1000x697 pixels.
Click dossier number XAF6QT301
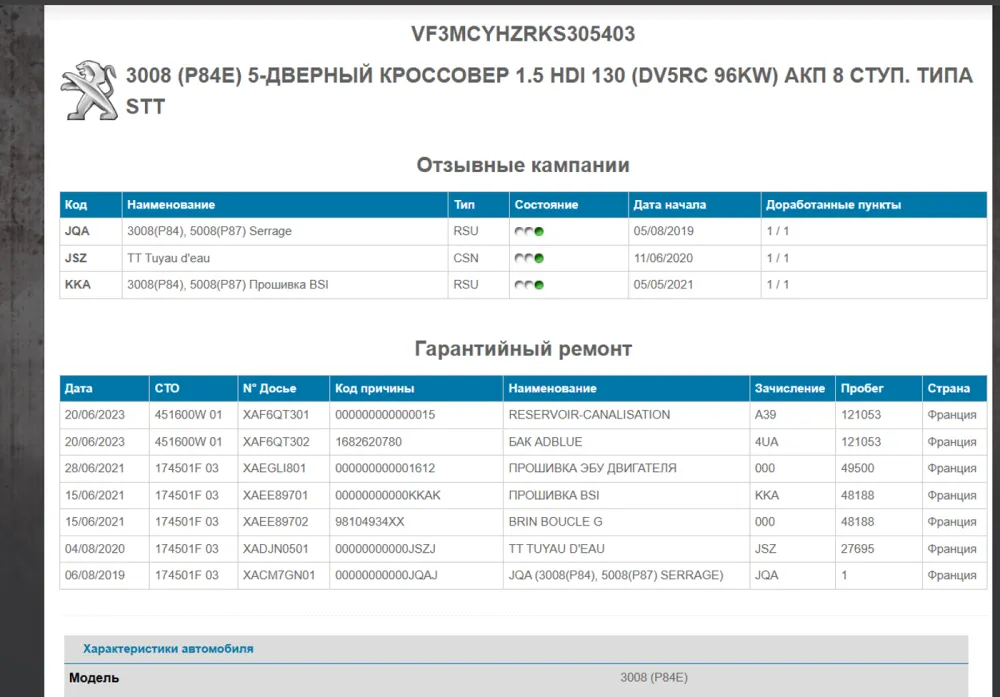click(276, 415)
